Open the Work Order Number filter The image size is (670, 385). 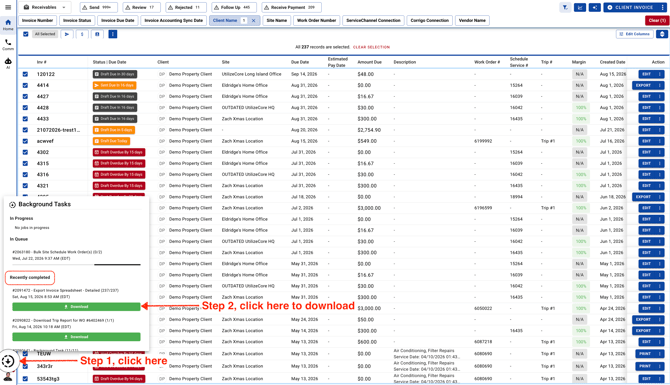click(x=316, y=21)
